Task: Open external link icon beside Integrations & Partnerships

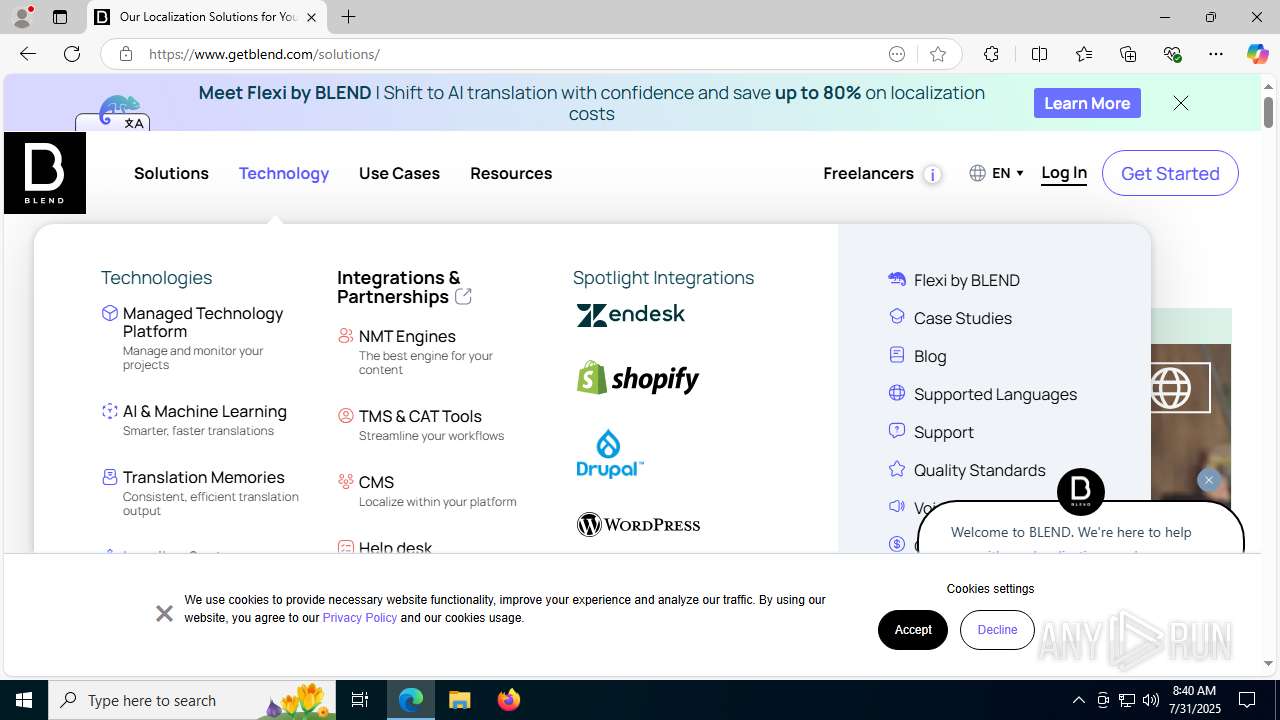Action: click(x=463, y=297)
